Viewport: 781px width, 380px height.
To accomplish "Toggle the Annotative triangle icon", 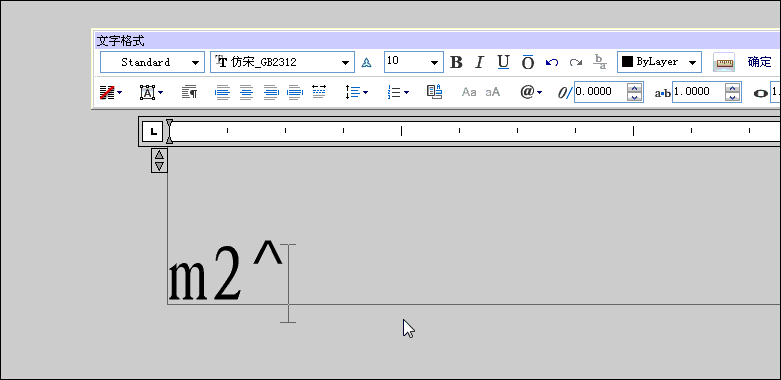I will tap(366, 63).
